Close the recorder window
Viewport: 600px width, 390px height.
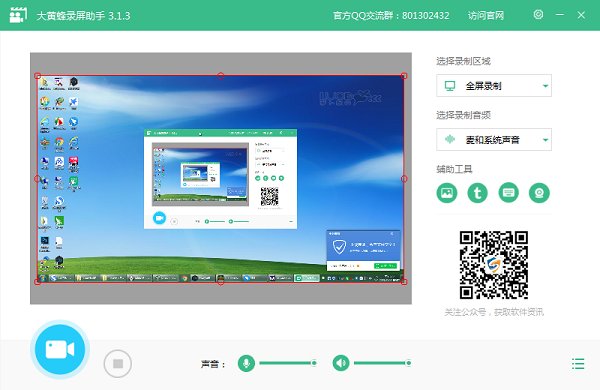coord(581,15)
